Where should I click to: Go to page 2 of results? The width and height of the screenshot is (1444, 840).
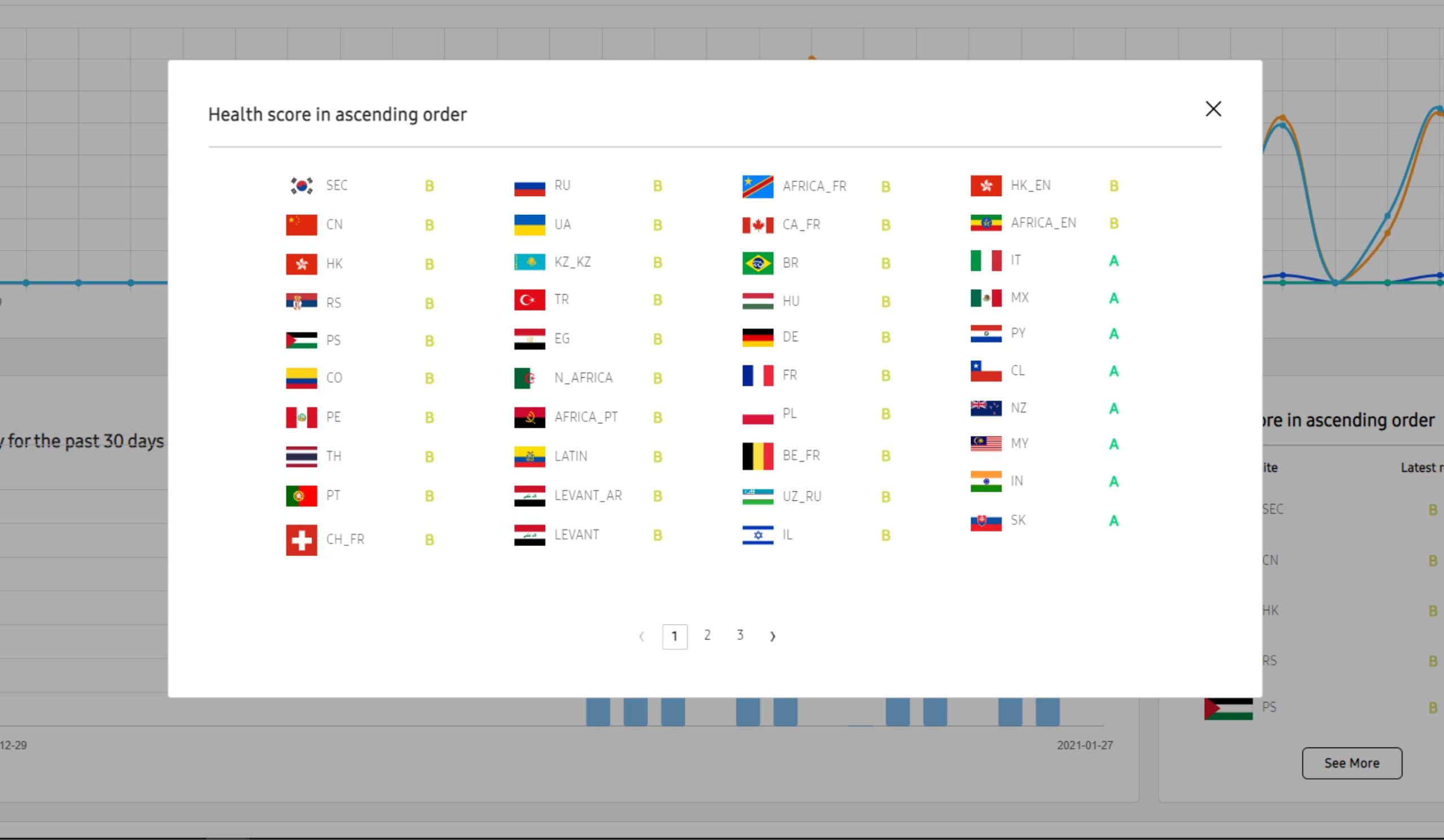[x=707, y=635]
